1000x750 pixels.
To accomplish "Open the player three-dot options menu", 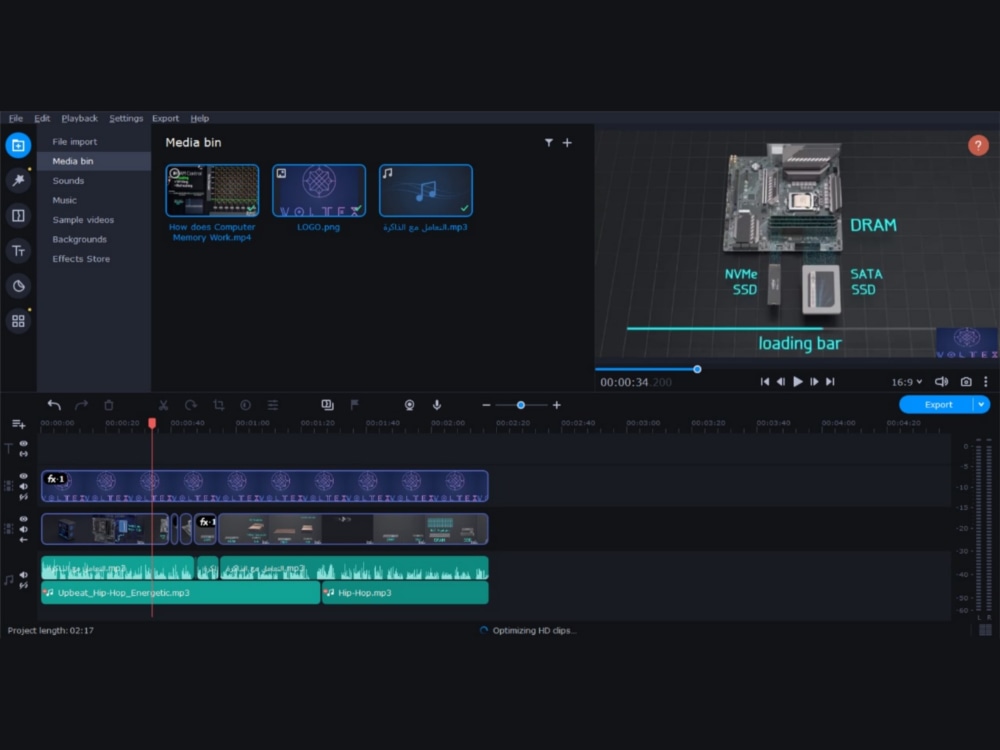I will pyautogui.click(x=985, y=382).
